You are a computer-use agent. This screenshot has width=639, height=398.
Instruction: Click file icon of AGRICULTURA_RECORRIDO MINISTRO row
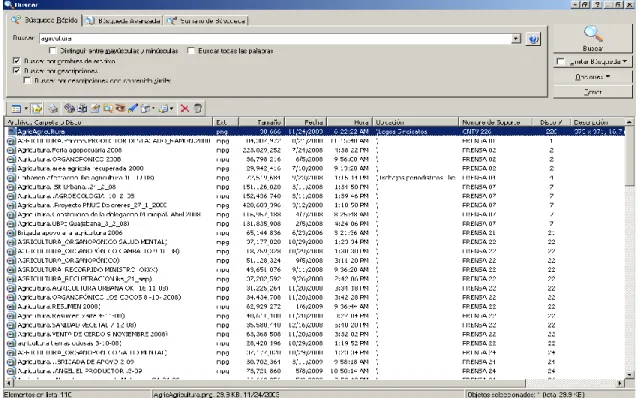[11, 270]
